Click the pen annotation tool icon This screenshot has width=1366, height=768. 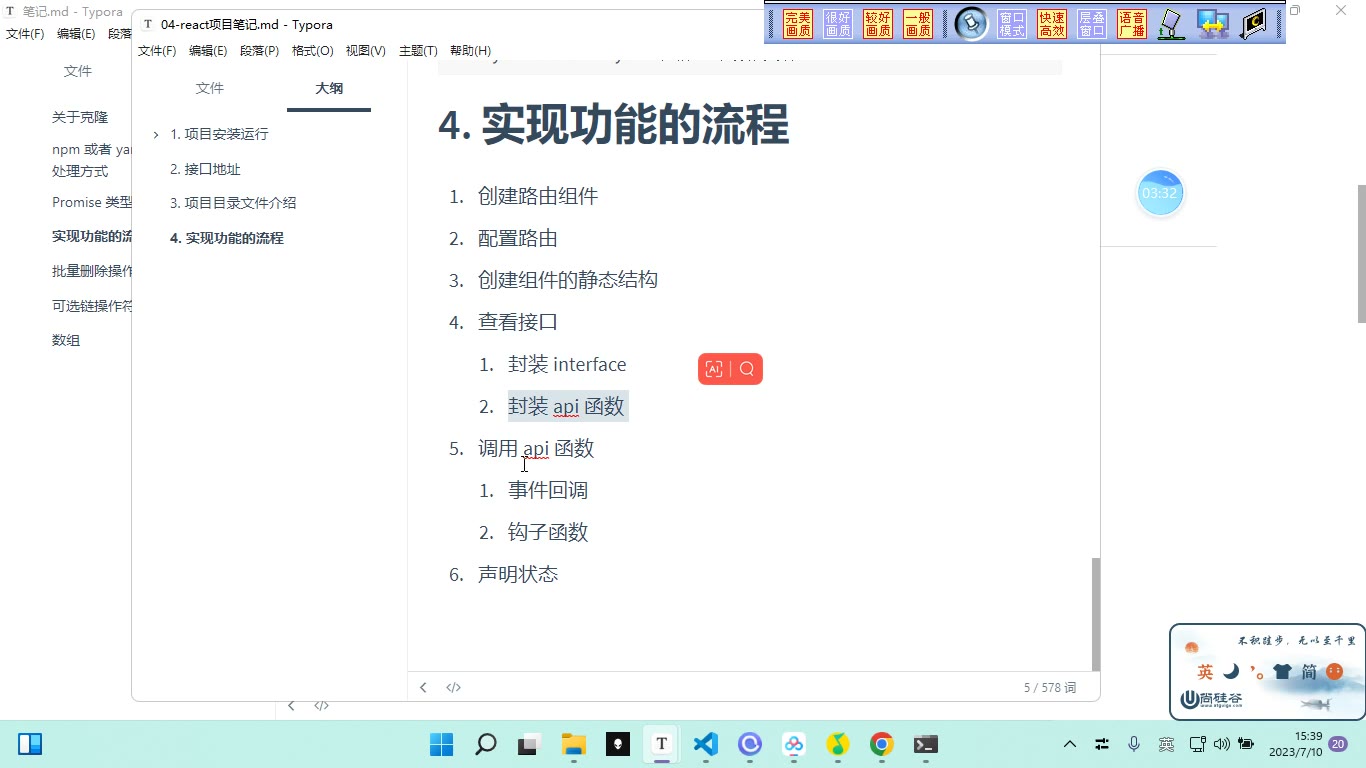coord(1171,24)
